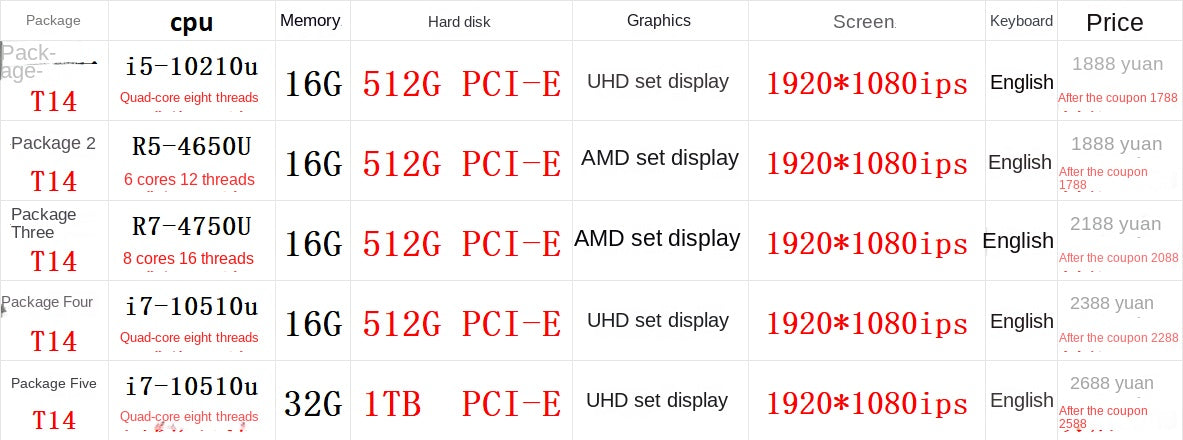Click the 2688 yuan price

(1111, 383)
